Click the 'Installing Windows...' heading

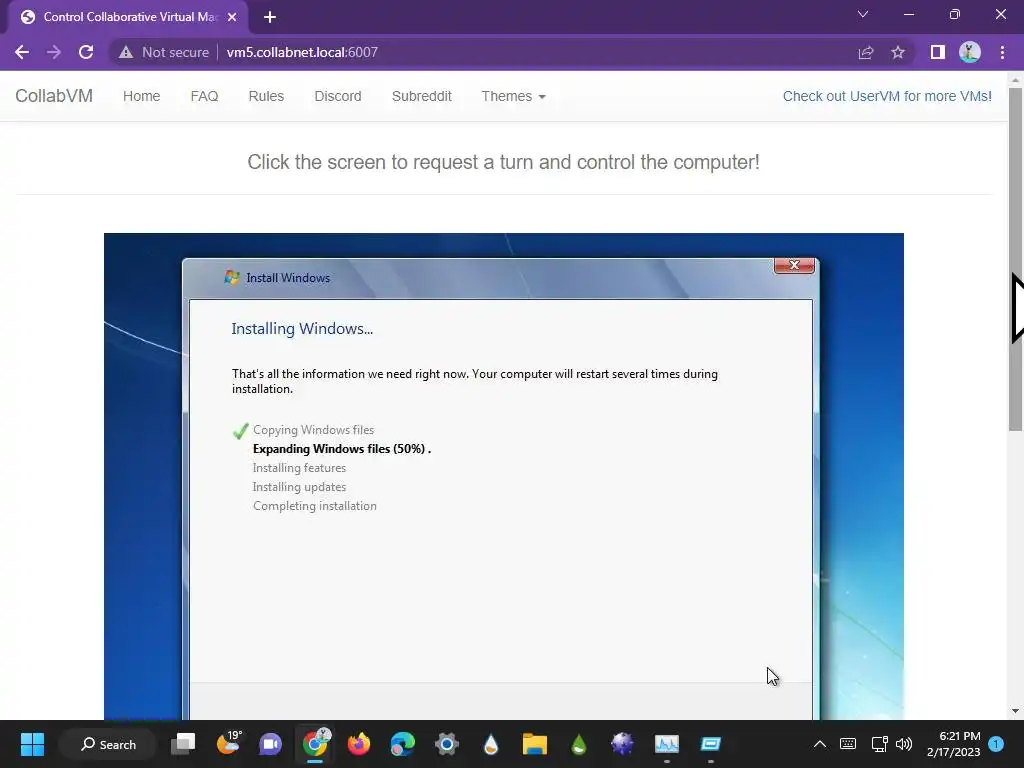(x=302, y=328)
